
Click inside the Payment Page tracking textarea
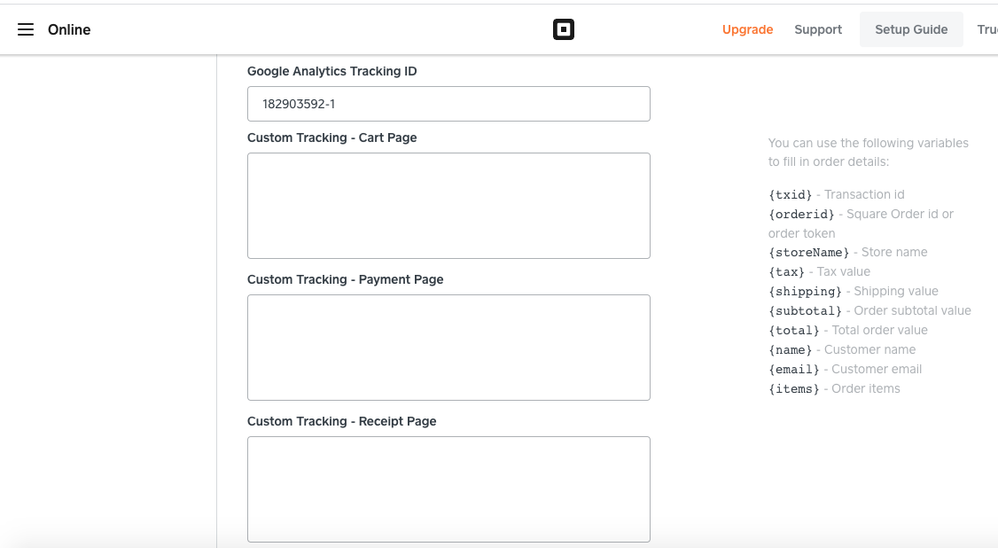click(x=448, y=347)
